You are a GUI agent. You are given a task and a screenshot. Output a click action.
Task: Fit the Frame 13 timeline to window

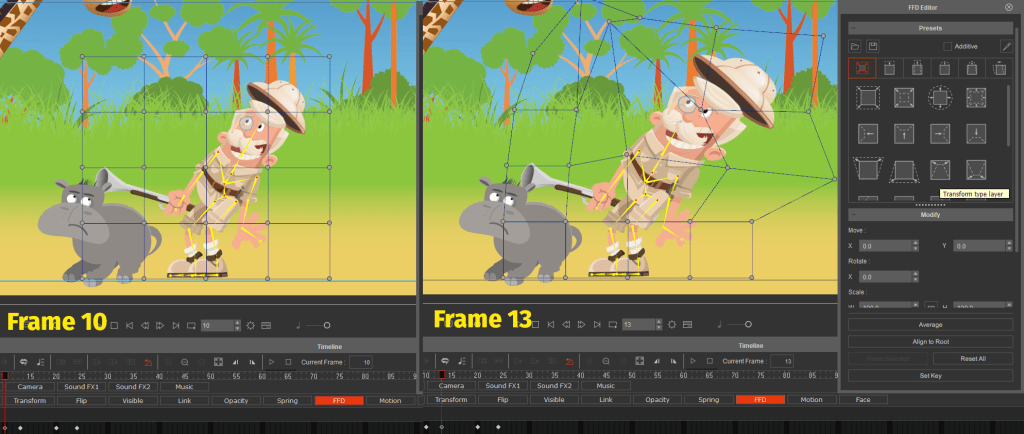point(640,361)
